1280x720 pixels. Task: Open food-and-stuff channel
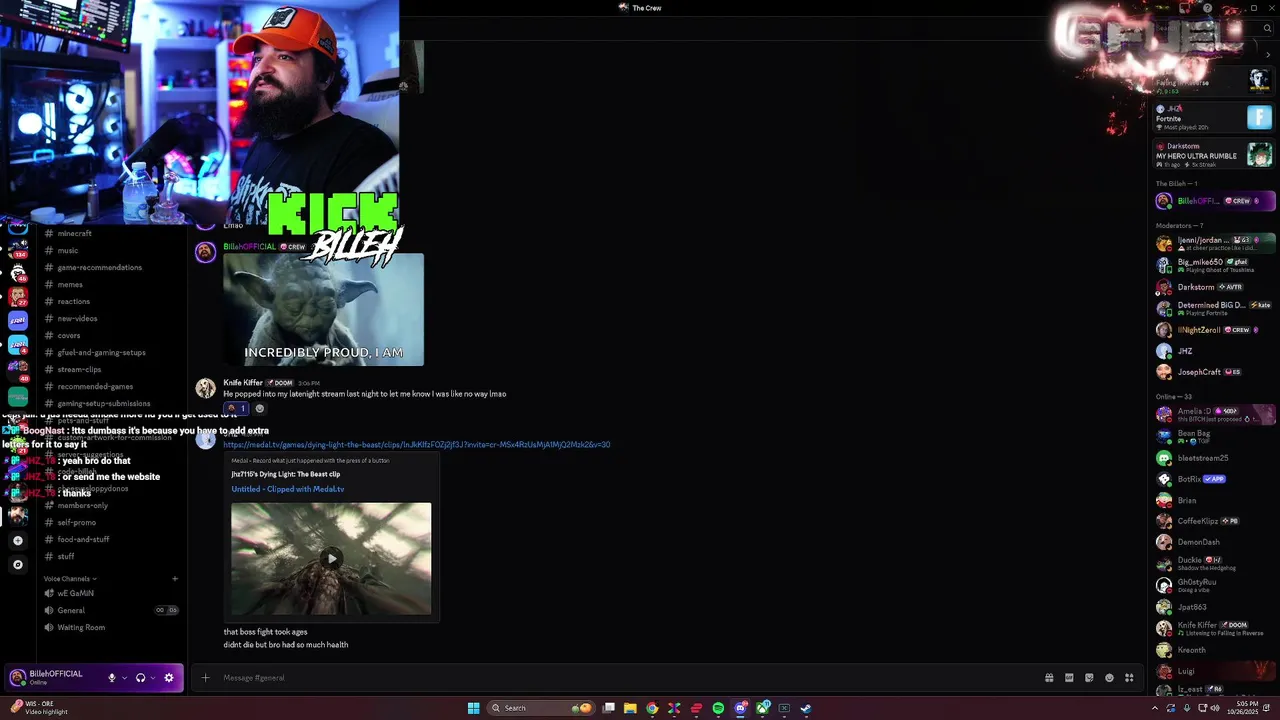pyautogui.click(x=110, y=539)
